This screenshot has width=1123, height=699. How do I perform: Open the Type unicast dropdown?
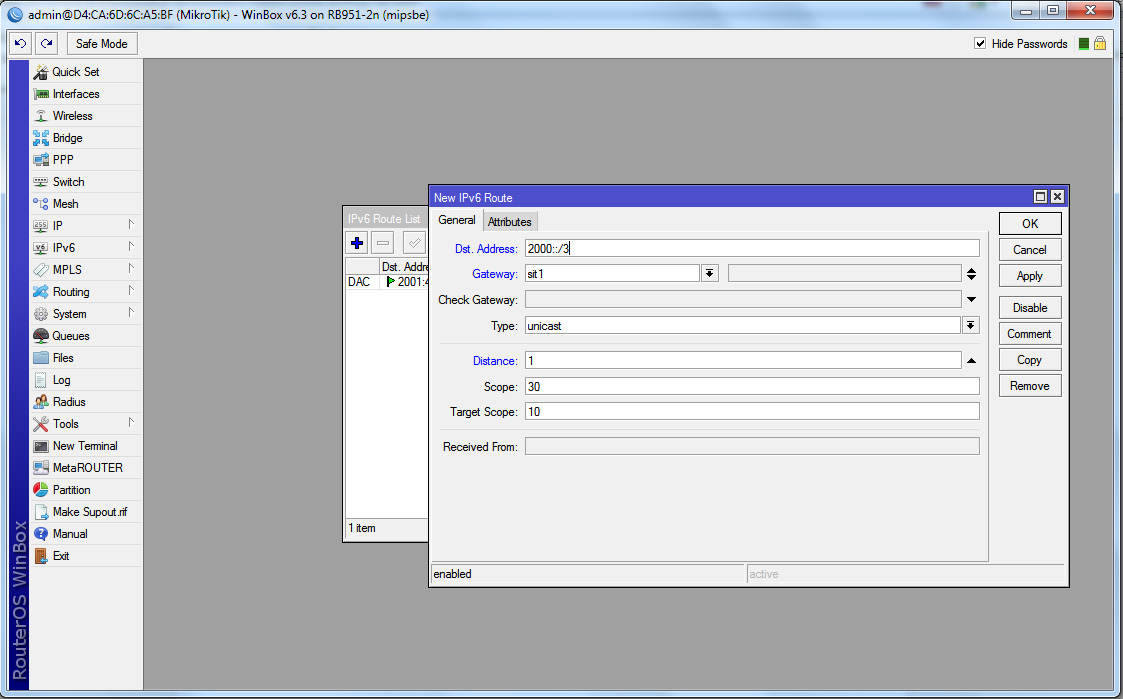pyautogui.click(x=970, y=326)
